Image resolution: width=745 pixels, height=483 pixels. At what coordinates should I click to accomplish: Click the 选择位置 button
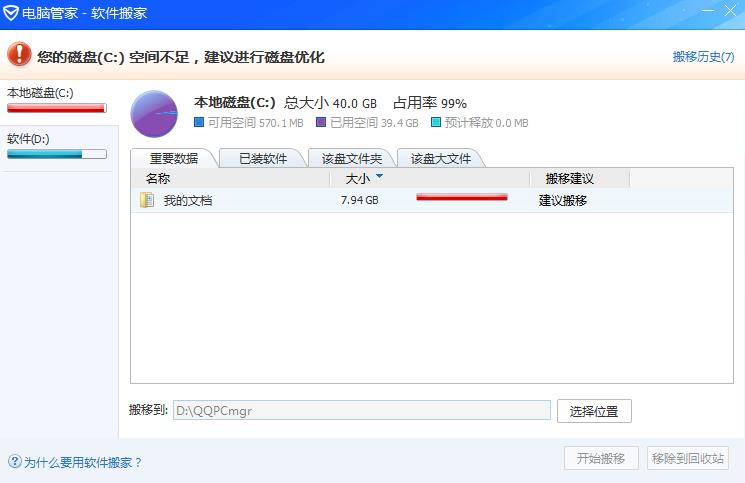[594, 411]
